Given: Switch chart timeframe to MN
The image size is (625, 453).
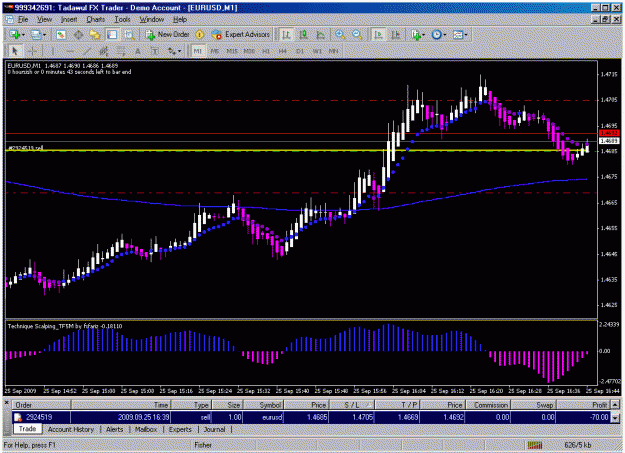Looking at the screenshot, I should (x=334, y=51).
